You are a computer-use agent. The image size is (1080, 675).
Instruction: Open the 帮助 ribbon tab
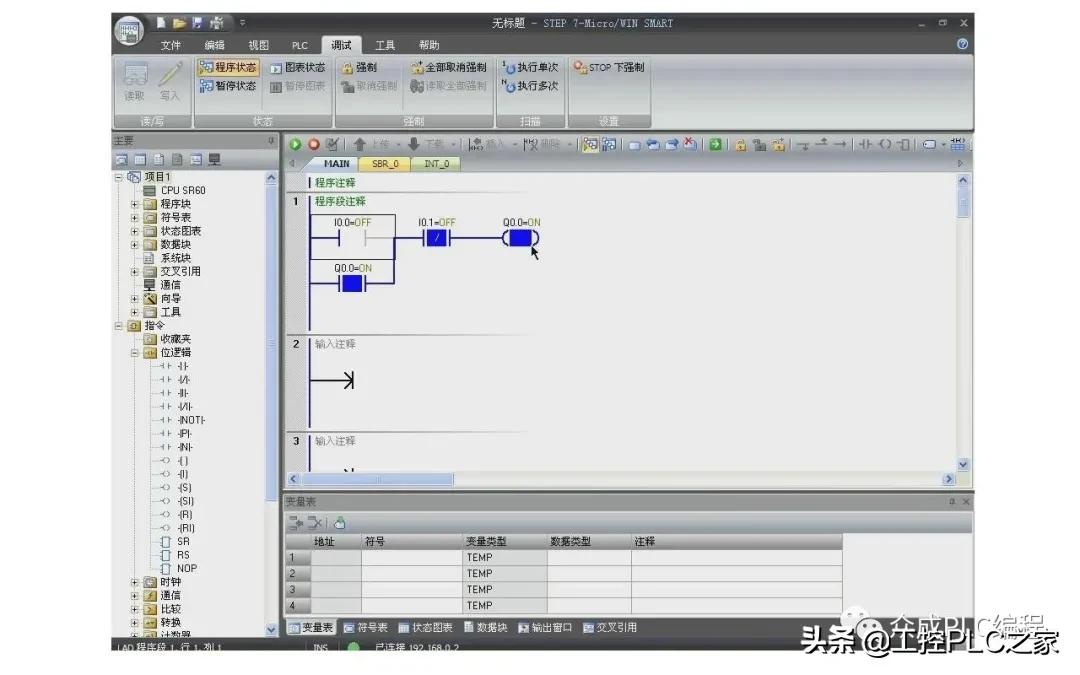[x=428, y=45]
